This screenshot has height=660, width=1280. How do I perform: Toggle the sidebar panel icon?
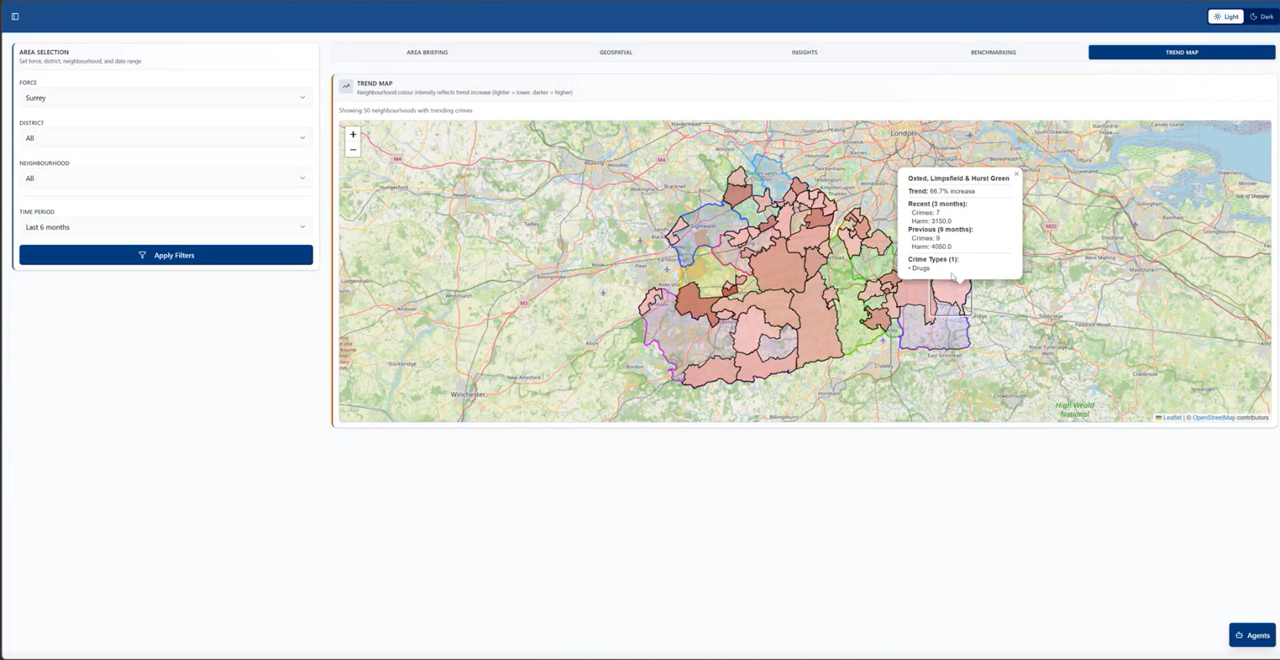(15, 16)
